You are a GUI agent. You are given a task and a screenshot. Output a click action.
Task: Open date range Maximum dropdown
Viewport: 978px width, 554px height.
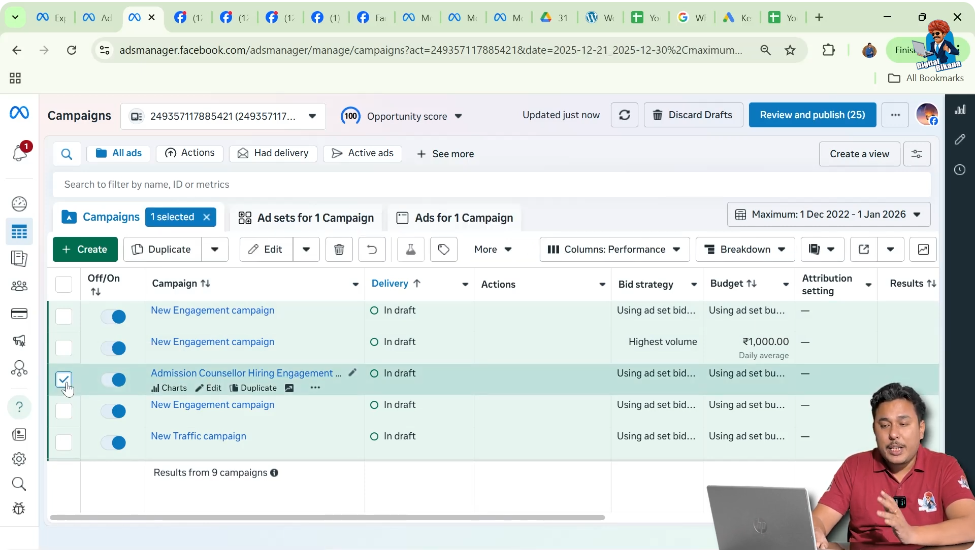pos(828,215)
